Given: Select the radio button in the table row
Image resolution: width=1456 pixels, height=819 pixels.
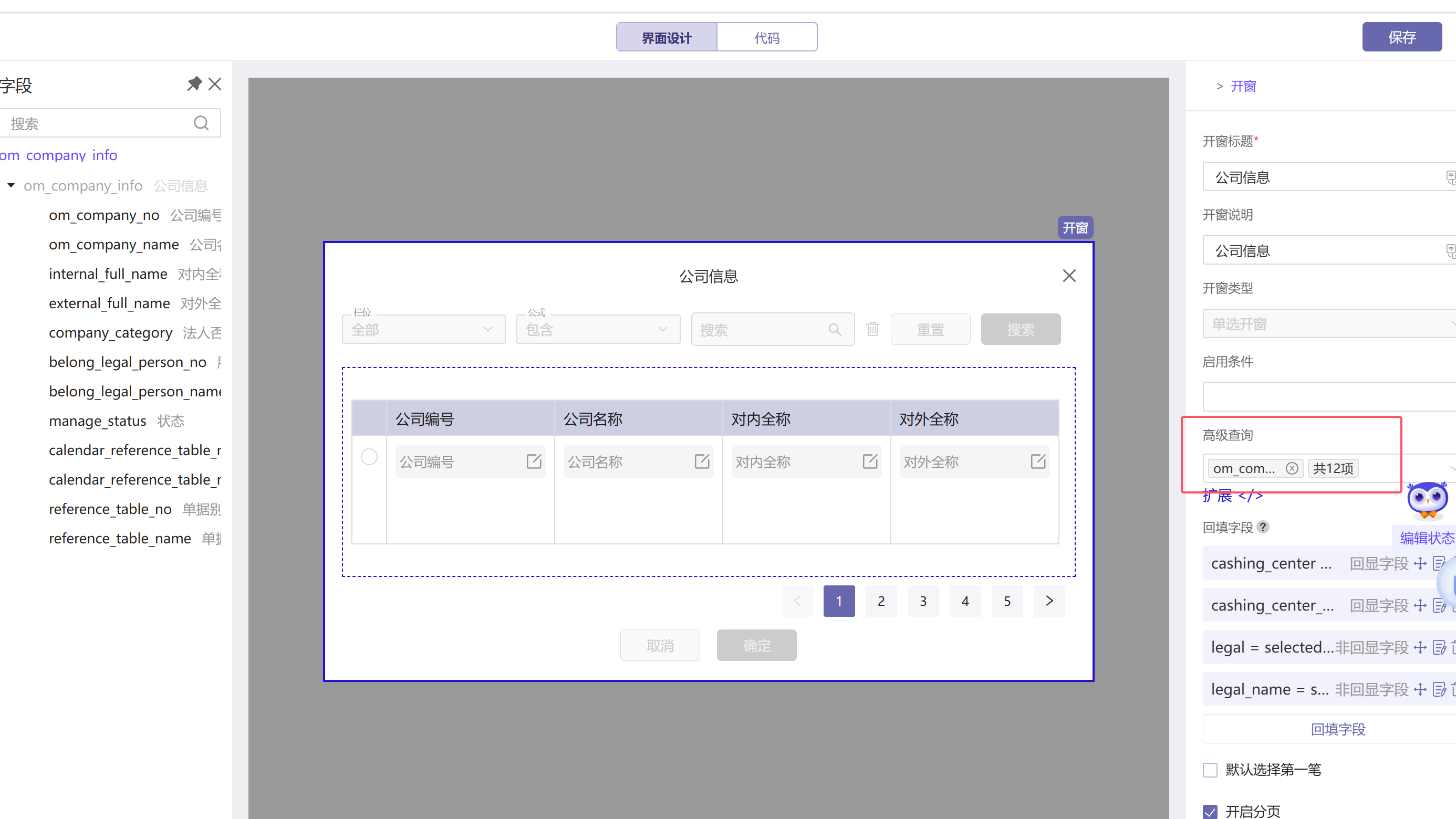Looking at the screenshot, I should [x=369, y=456].
